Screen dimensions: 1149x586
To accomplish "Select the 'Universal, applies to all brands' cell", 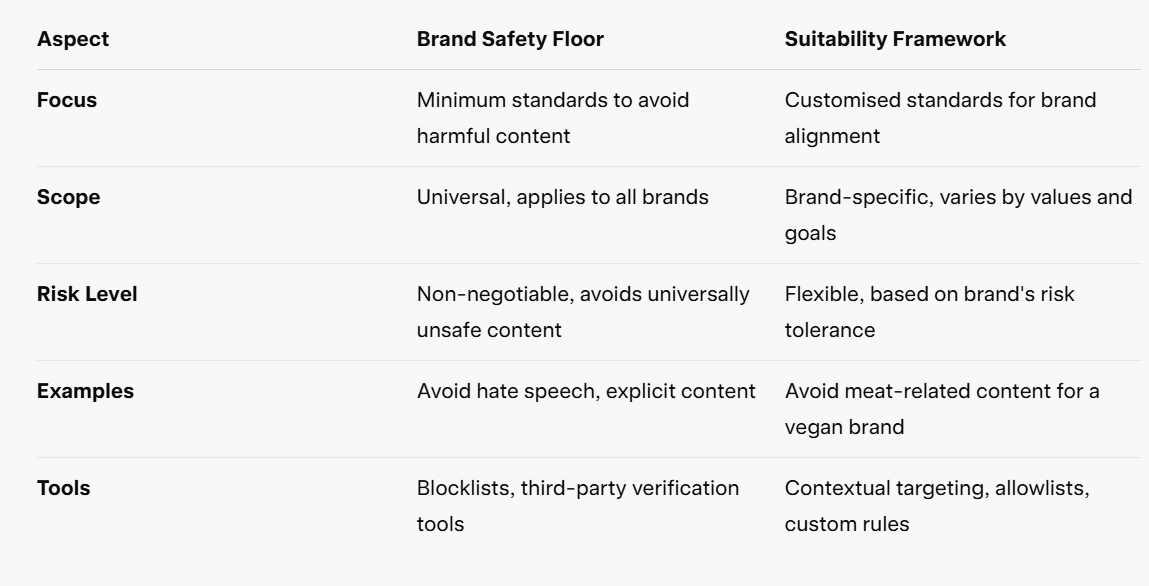I will (562, 197).
